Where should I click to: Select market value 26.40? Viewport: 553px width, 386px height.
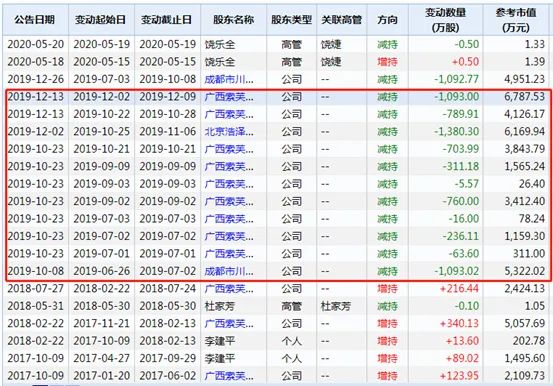(x=532, y=184)
